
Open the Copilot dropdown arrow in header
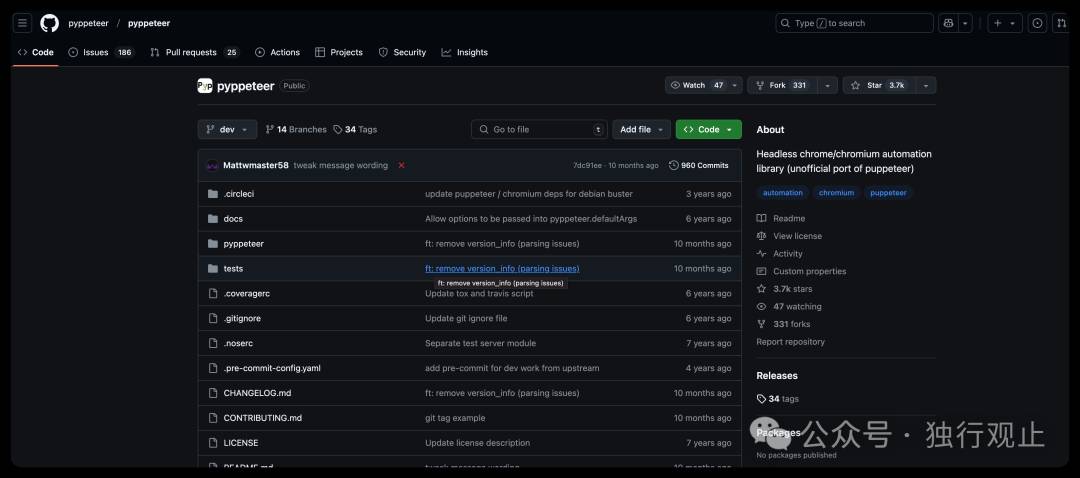(x=966, y=23)
